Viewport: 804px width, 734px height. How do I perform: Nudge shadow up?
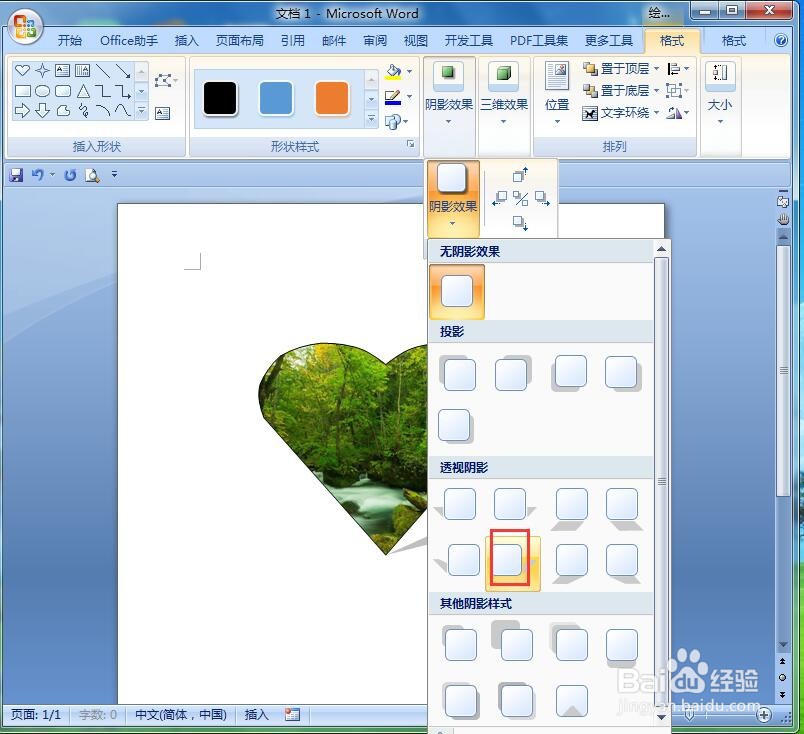click(x=520, y=174)
